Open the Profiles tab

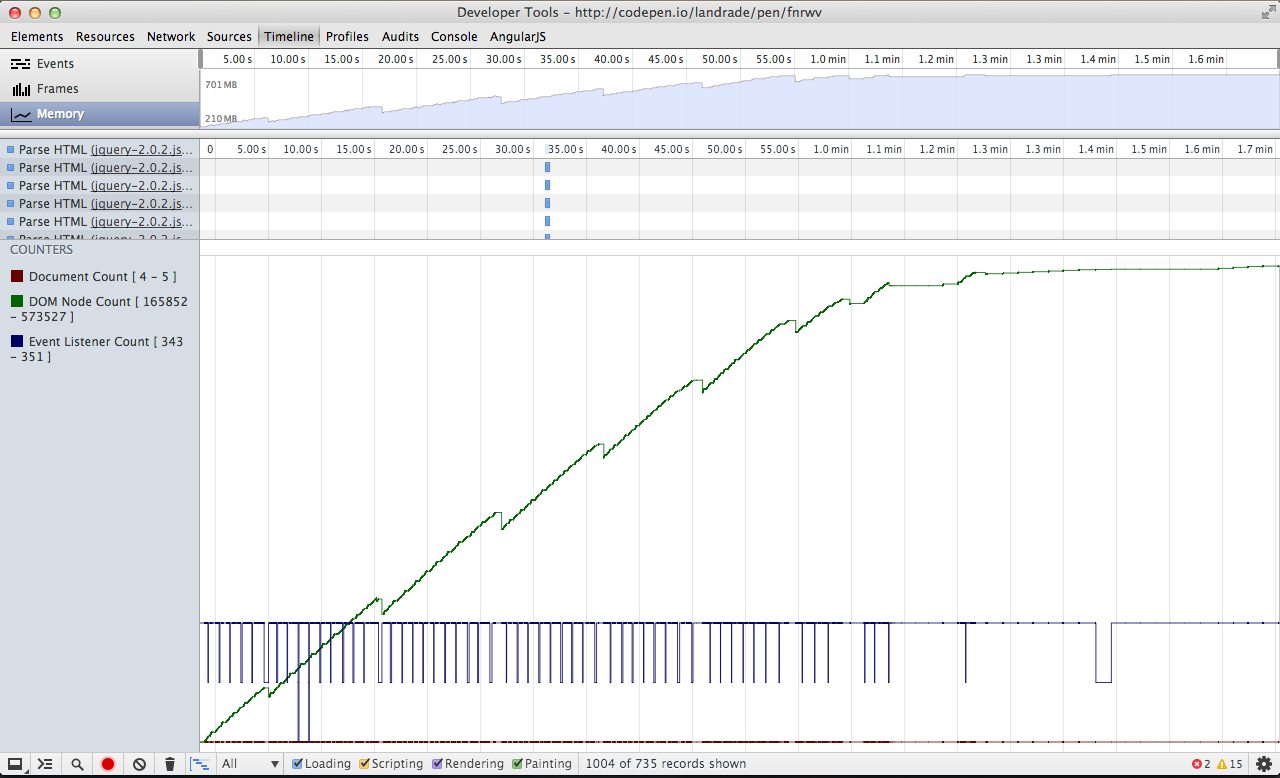coord(347,36)
